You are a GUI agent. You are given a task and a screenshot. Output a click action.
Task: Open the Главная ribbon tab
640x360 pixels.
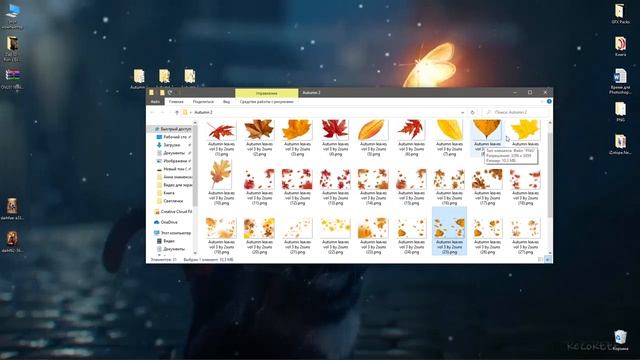coord(176,102)
